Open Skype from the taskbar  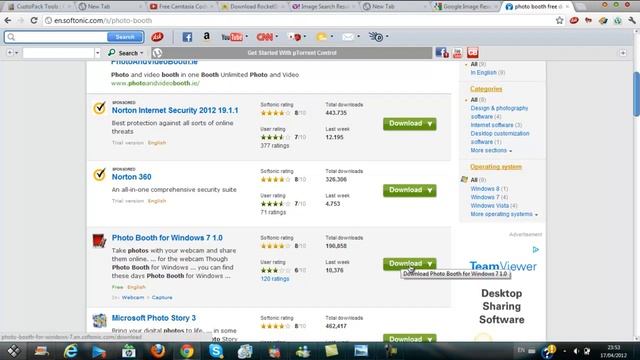[216, 351]
